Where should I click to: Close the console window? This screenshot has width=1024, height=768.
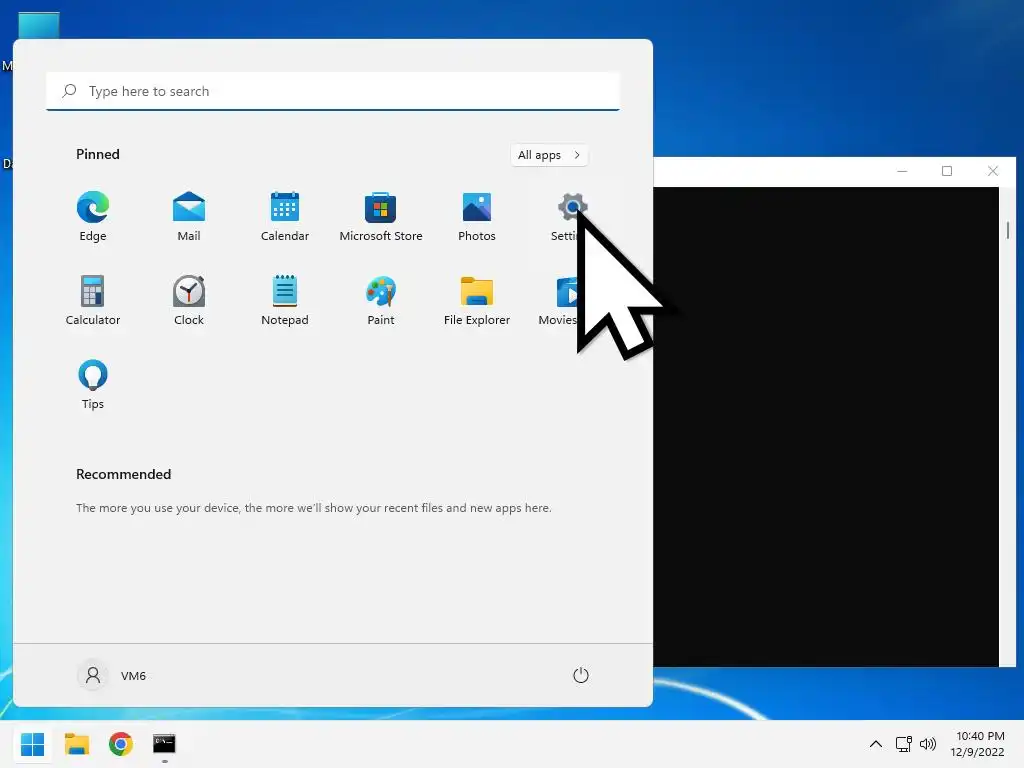993,171
